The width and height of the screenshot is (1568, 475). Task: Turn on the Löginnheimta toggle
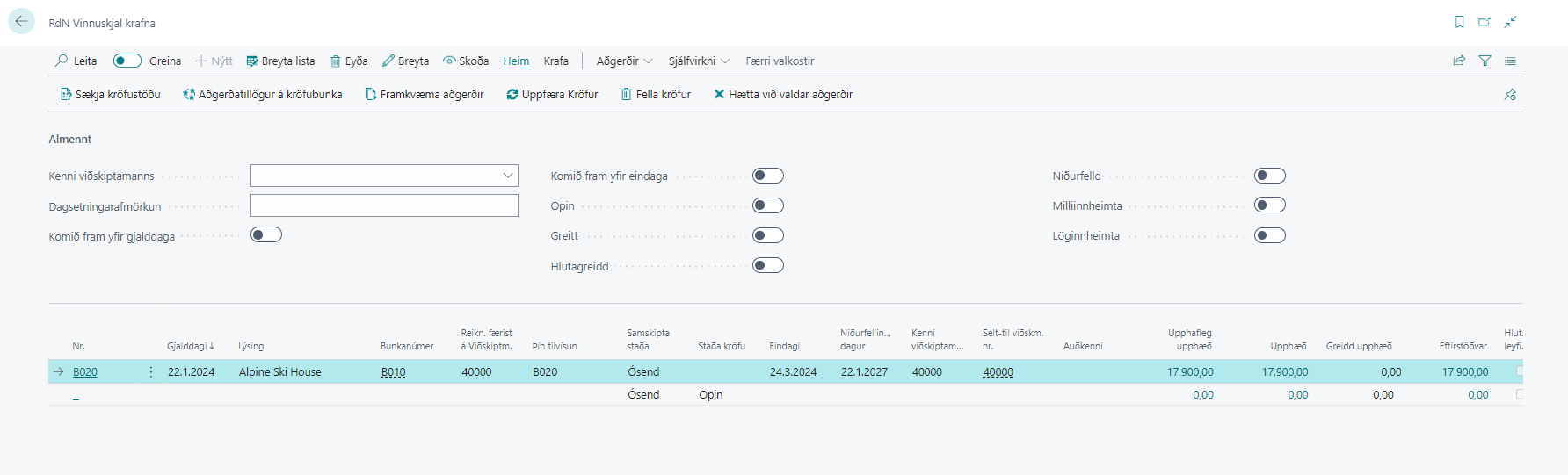(1269, 235)
